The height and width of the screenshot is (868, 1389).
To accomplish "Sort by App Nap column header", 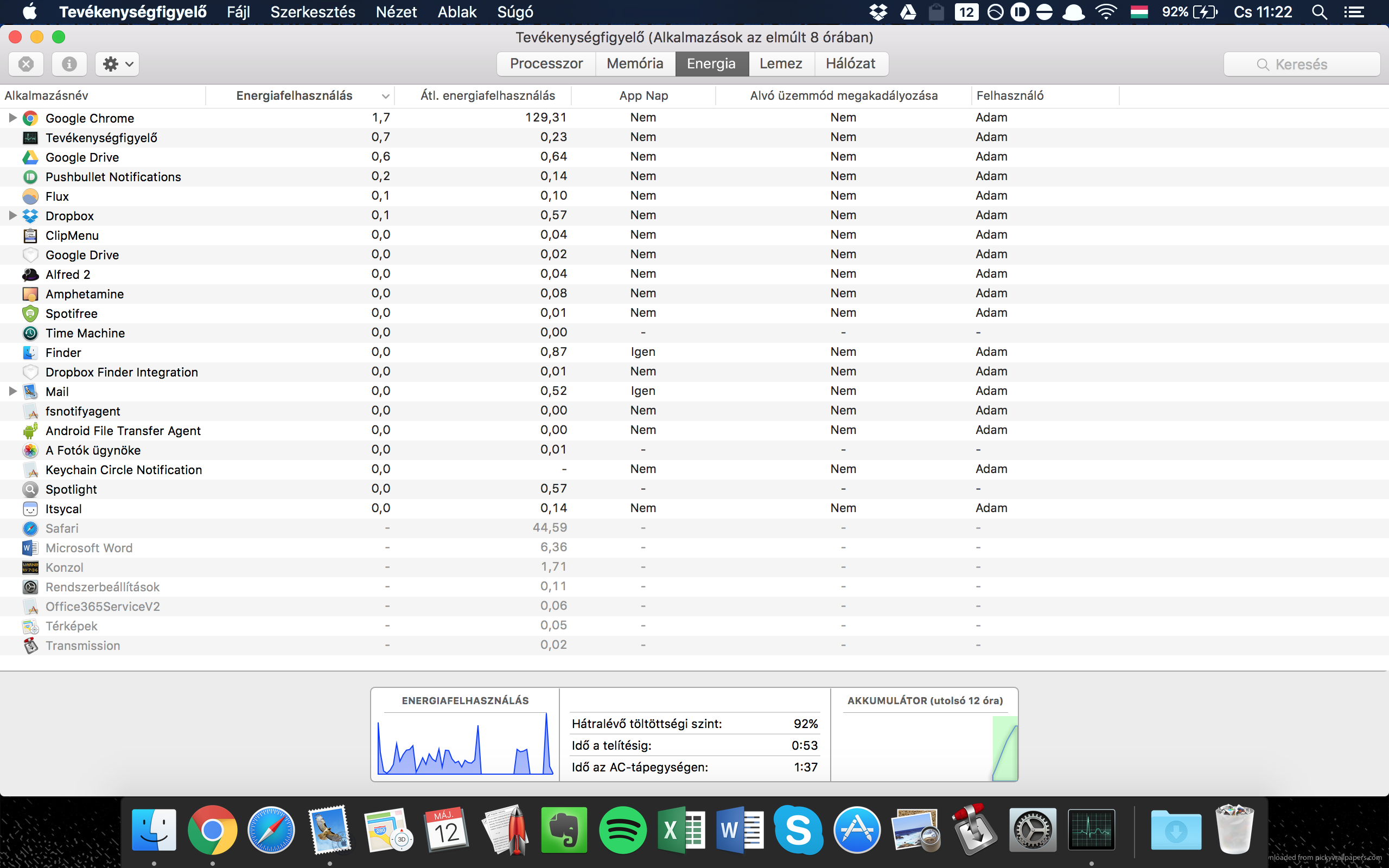I will [x=643, y=96].
